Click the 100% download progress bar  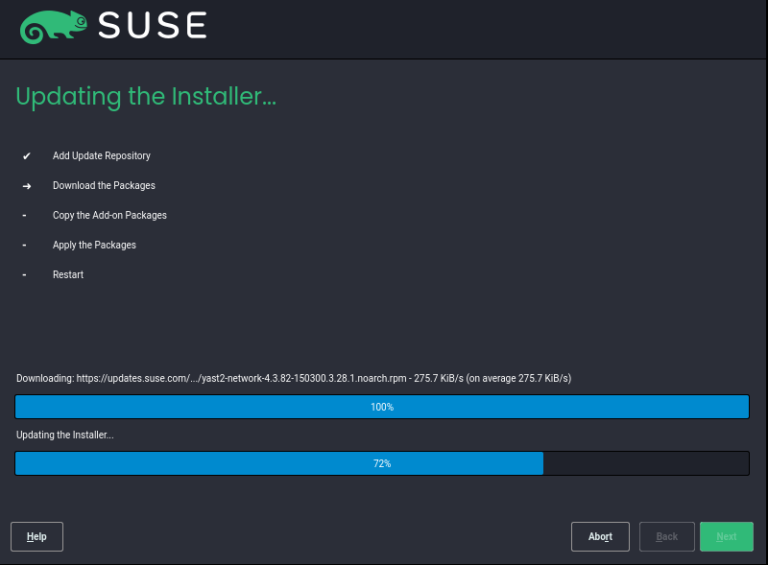point(382,407)
